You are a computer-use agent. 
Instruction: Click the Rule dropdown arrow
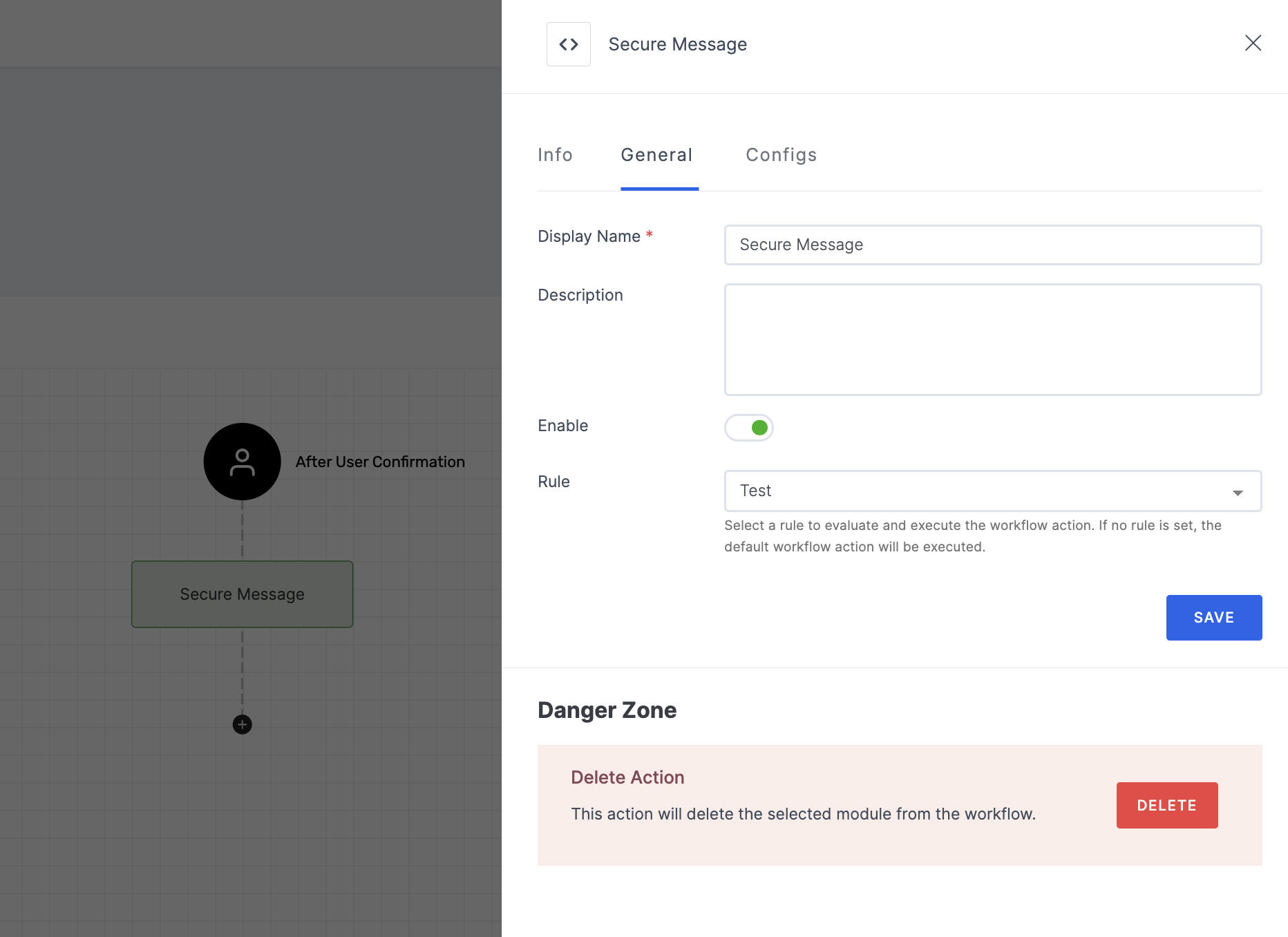[1238, 493]
